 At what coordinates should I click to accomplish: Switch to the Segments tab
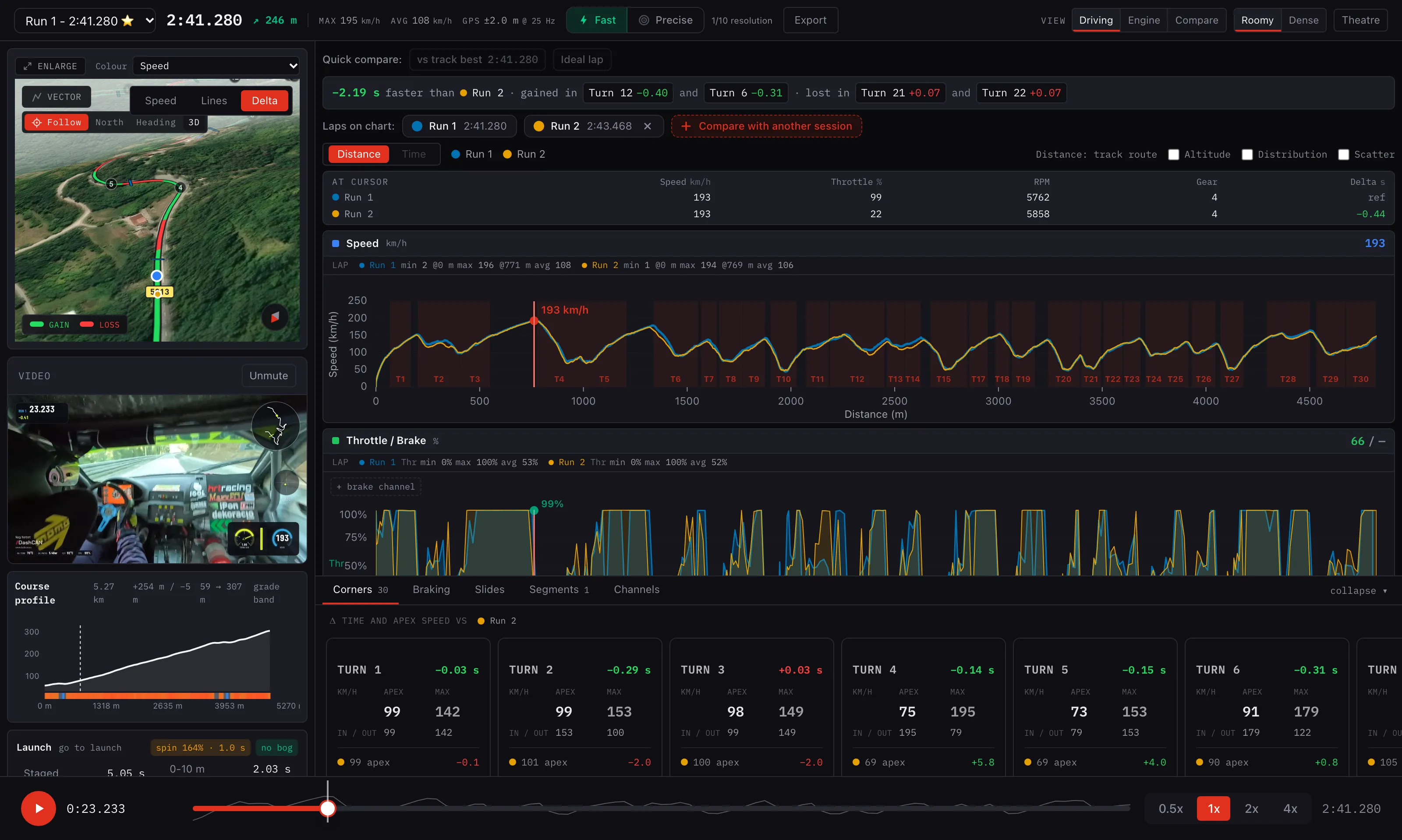[559, 590]
